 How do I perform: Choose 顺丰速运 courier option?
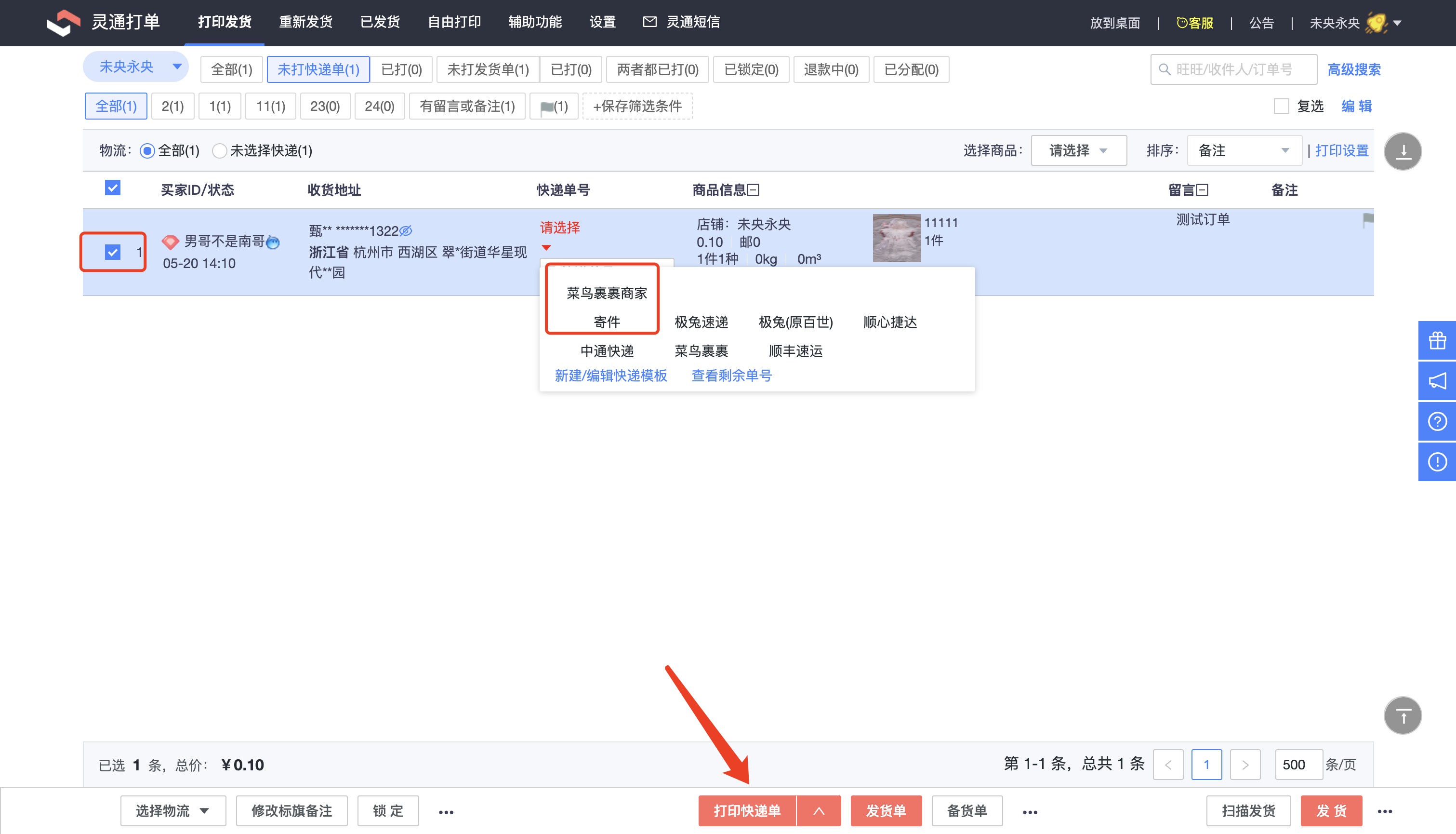(x=795, y=350)
